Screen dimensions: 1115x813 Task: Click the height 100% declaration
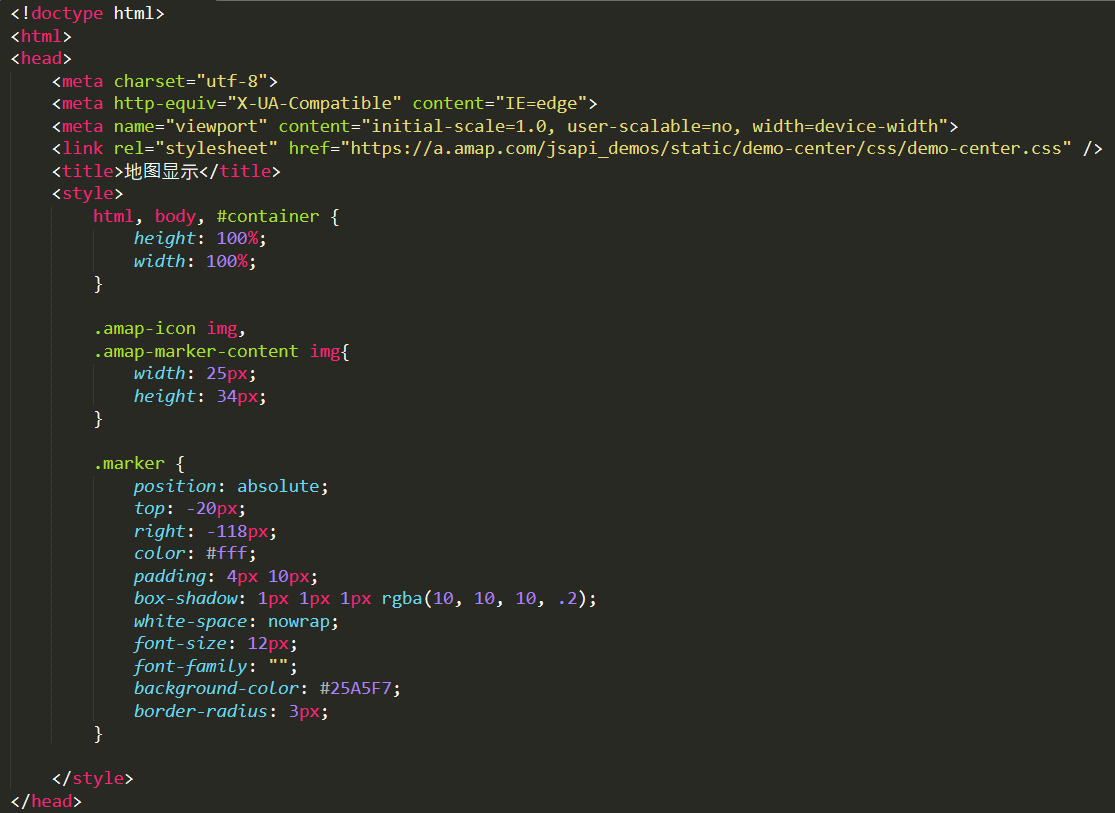(x=201, y=238)
